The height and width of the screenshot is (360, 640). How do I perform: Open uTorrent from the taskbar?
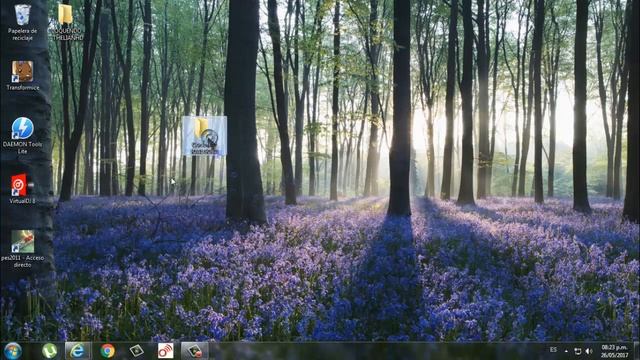(49, 351)
